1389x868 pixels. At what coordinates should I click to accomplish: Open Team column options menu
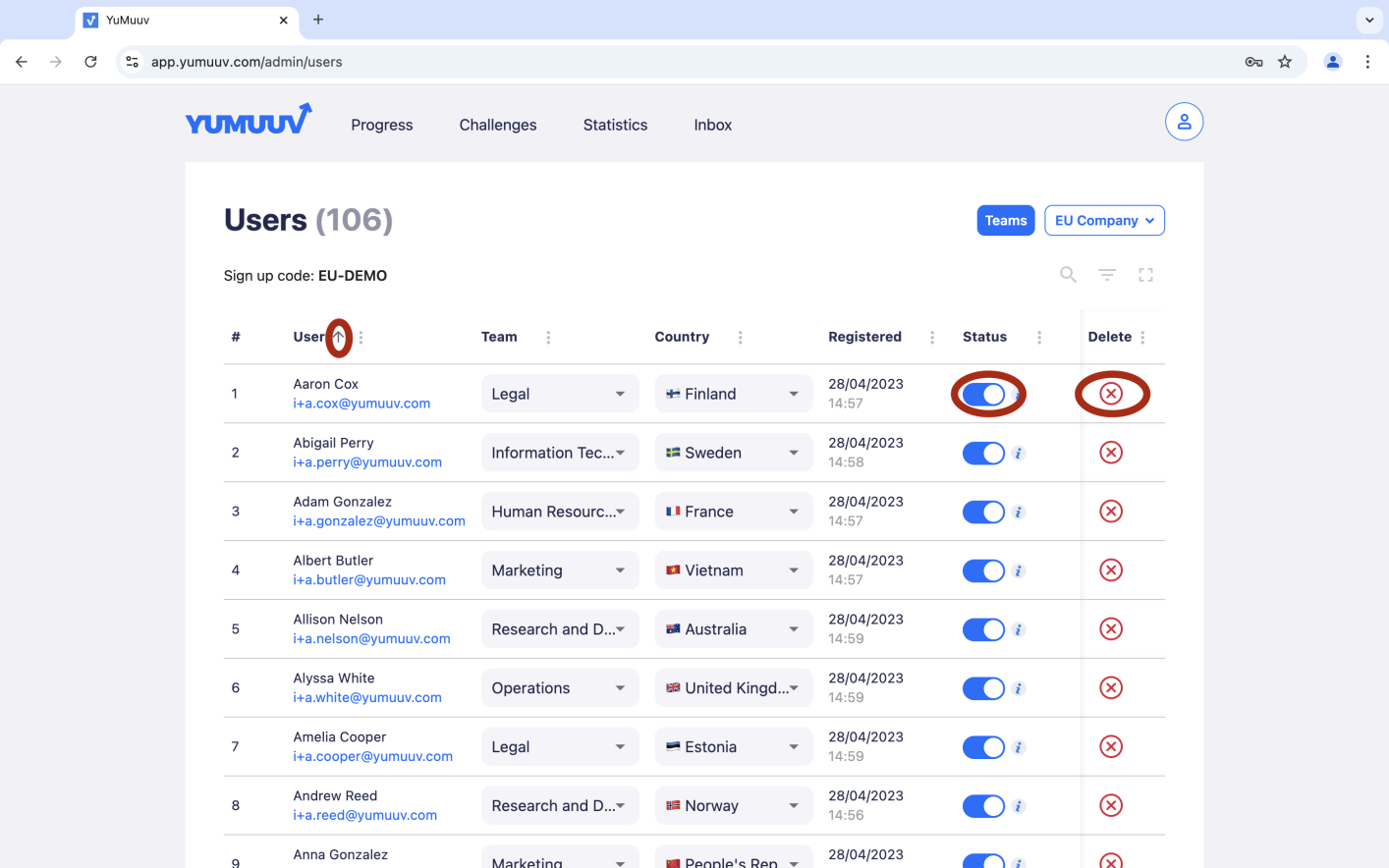click(548, 337)
